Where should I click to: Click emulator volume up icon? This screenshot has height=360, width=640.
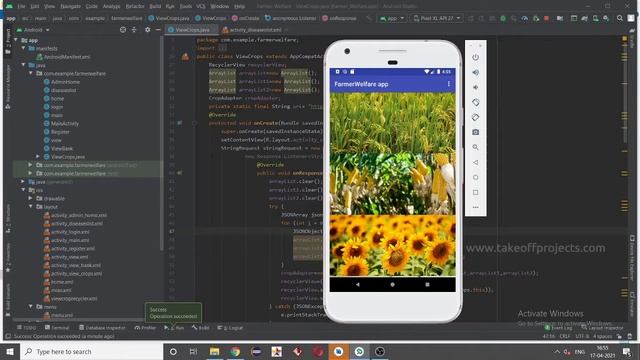tap(476, 73)
